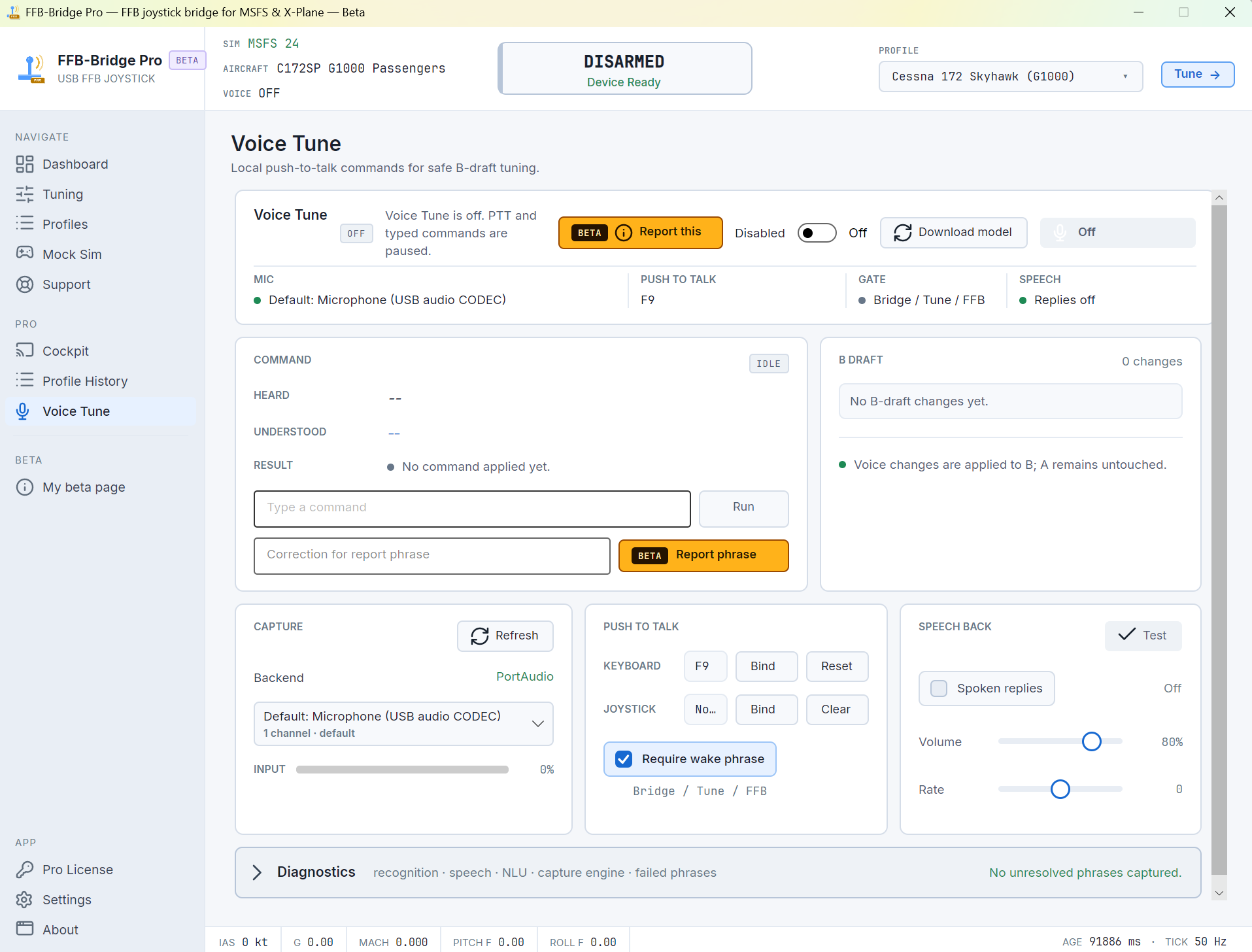This screenshot has width=1252, height=952.
Task: Click the keyboard Bind button
Action: (x=766, y=666)
